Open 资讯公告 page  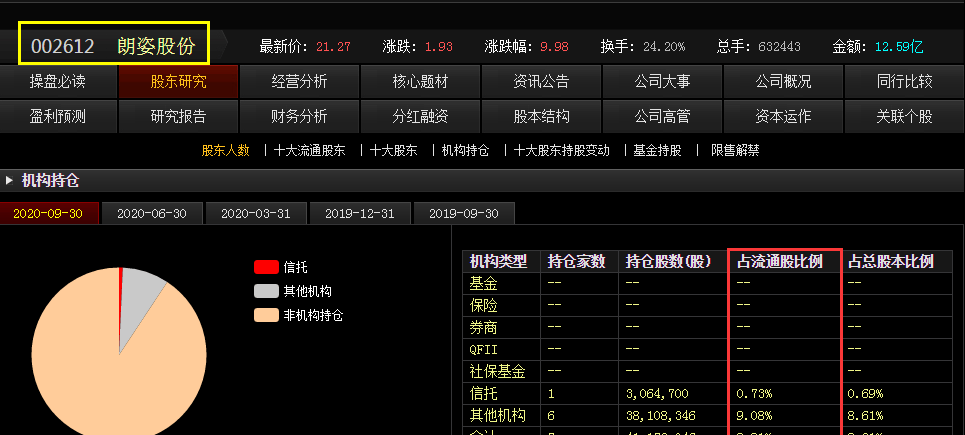541,81
